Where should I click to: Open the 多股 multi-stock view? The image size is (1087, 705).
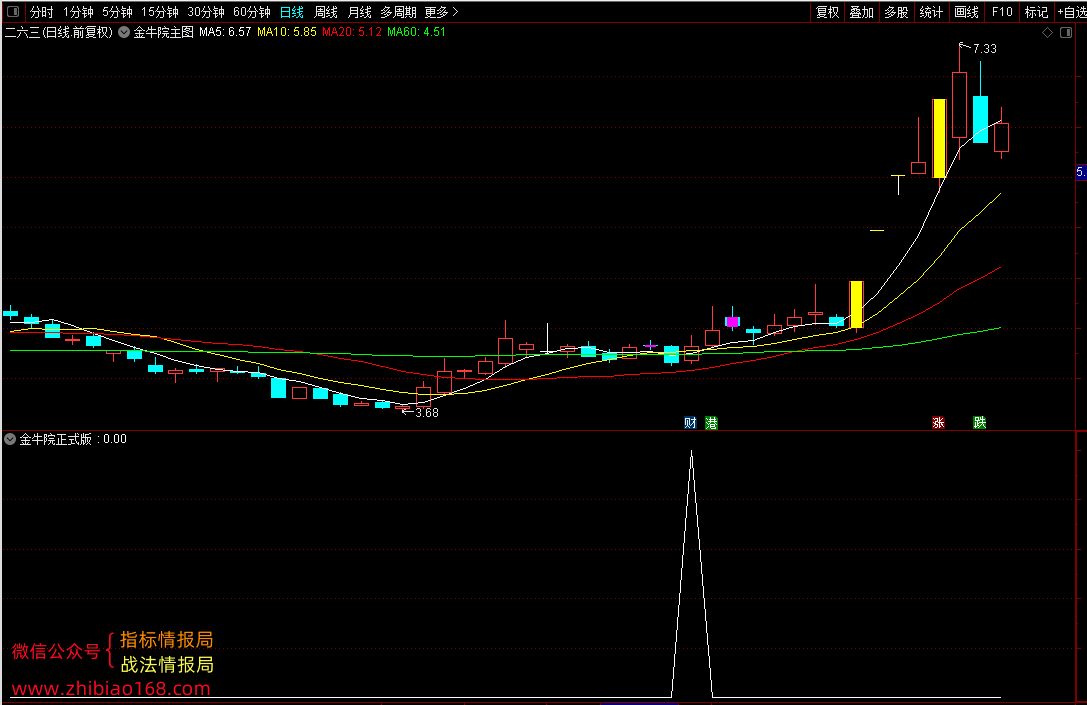(x=896, y=12)
